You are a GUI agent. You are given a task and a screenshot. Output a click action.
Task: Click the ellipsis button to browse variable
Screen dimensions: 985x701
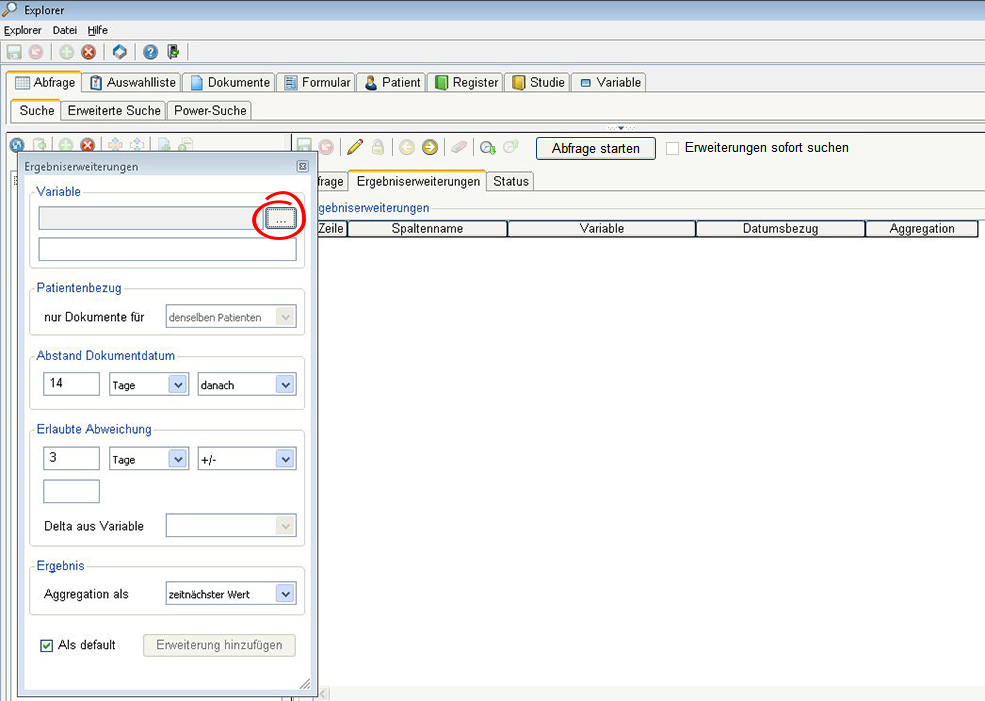[281, 219]
